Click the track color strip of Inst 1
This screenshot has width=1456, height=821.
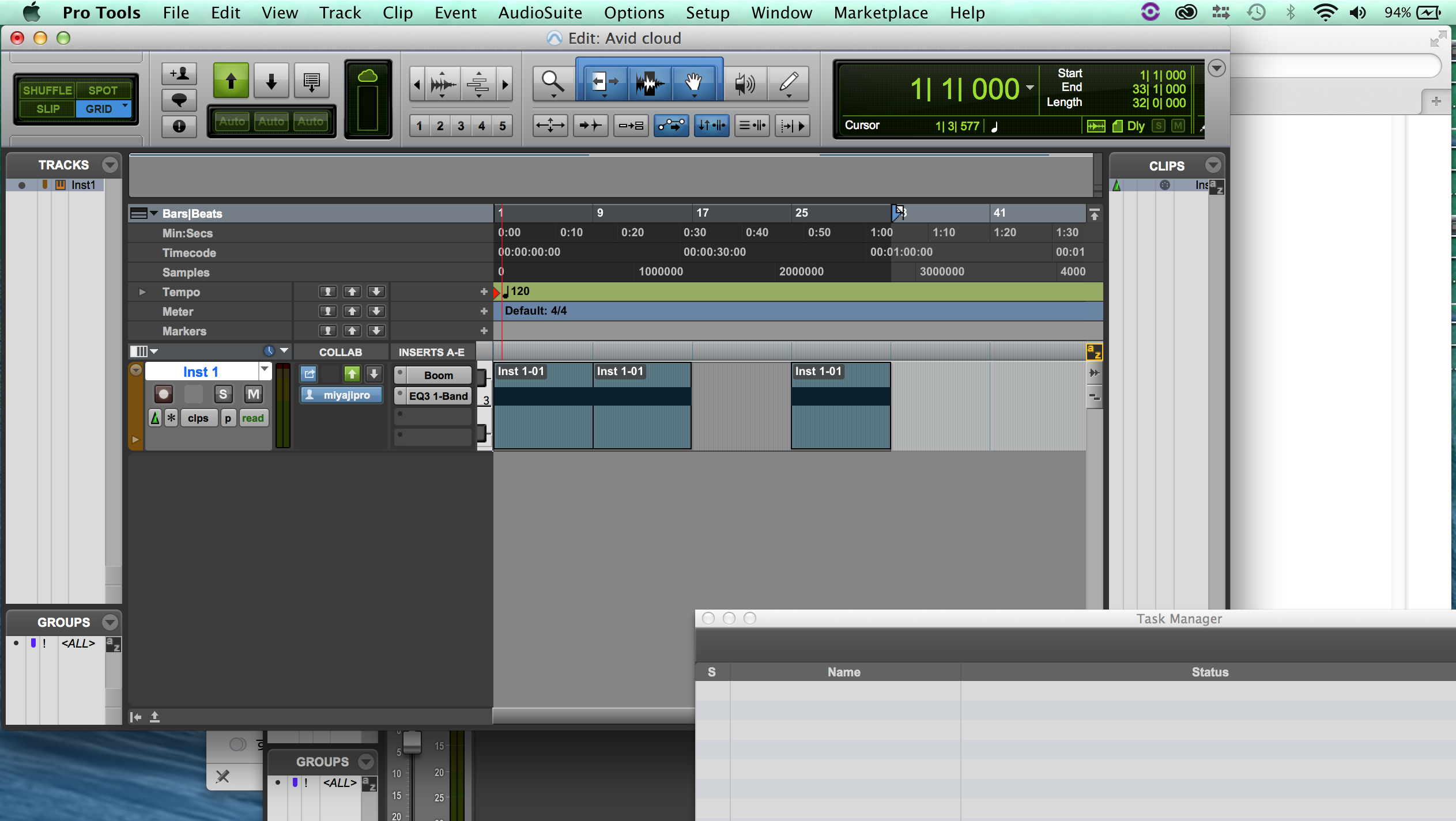[135, 406]
